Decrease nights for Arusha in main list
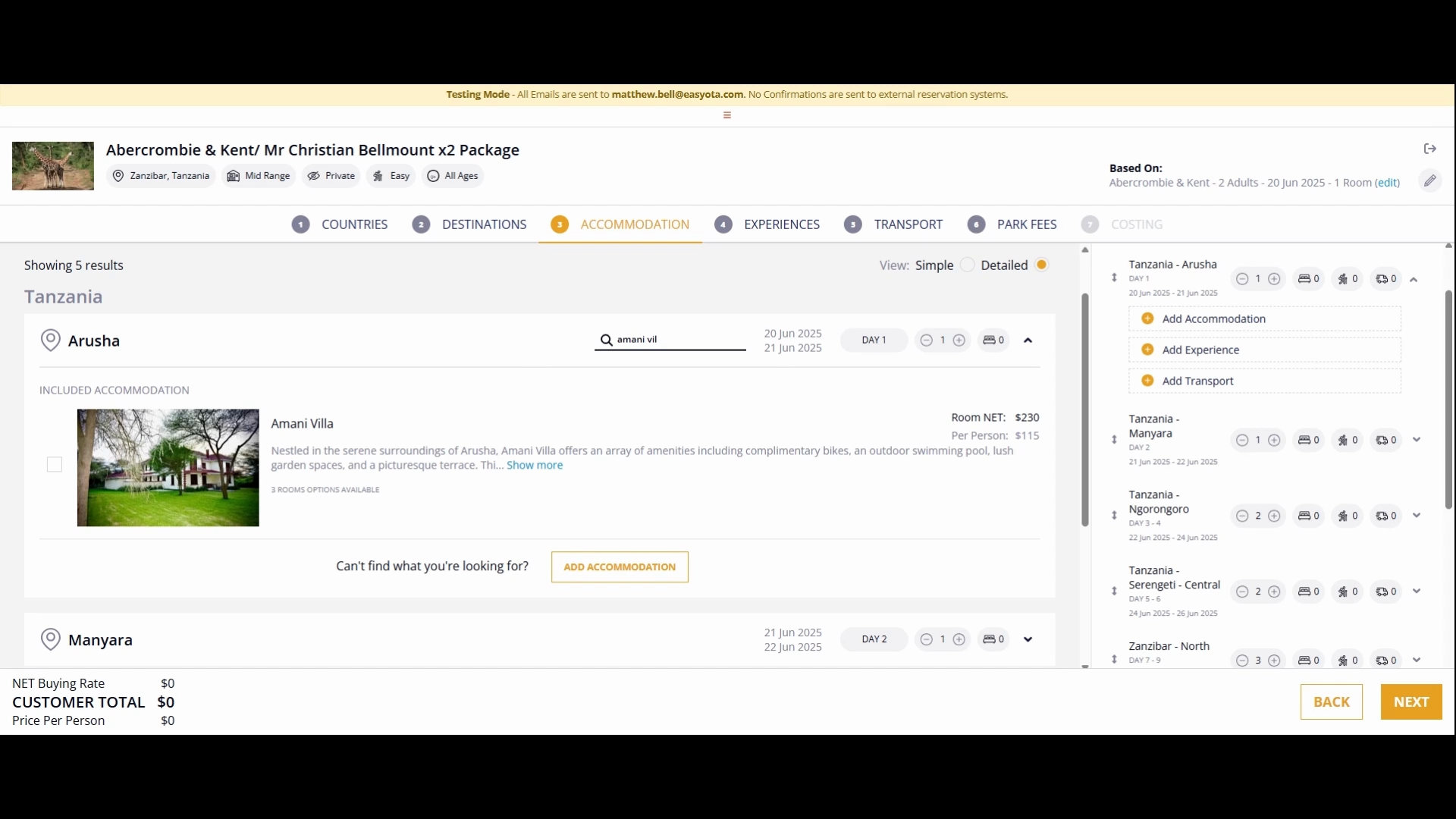 click(926, 340)
